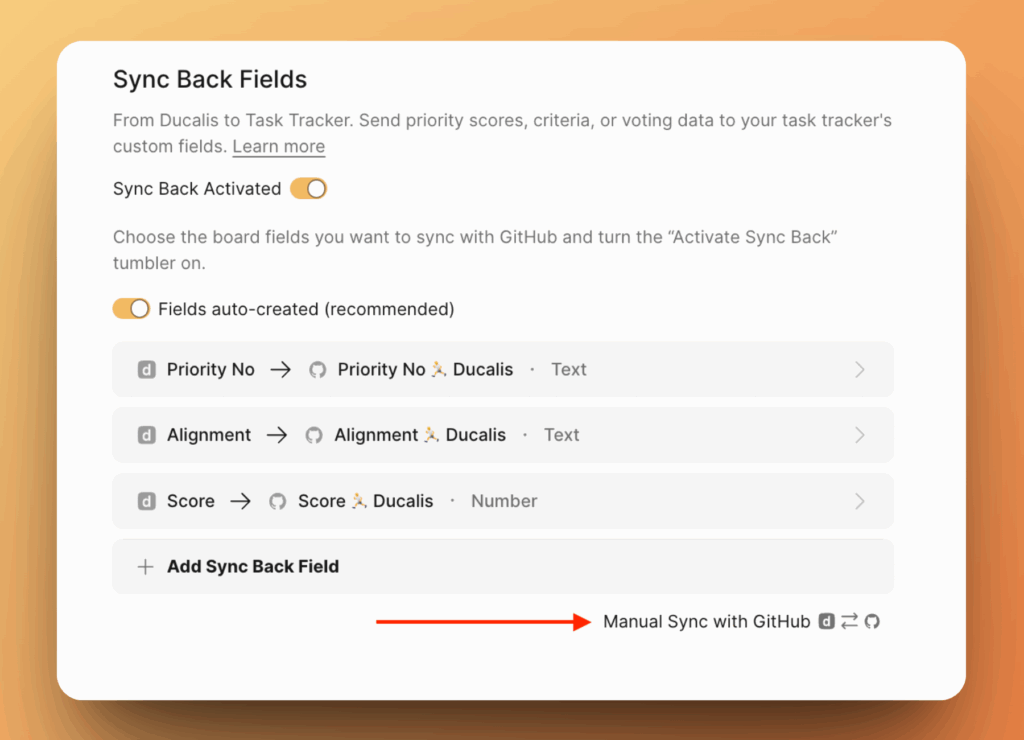Viewport: 1024px width, 740px height.
Task: Open the Learn more link
Action: tap(278, 147)
